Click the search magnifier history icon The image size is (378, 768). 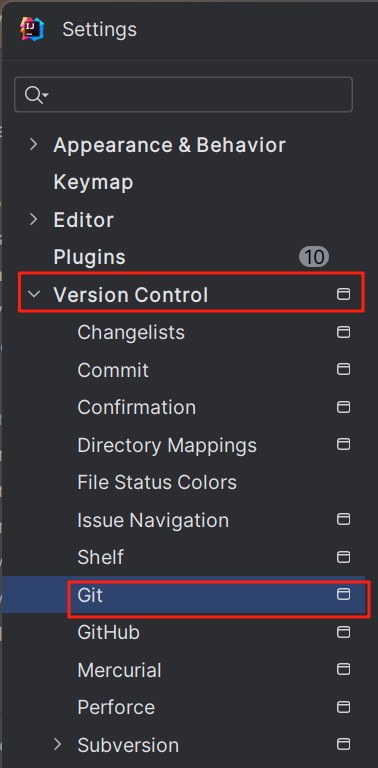tap(37, 95)
